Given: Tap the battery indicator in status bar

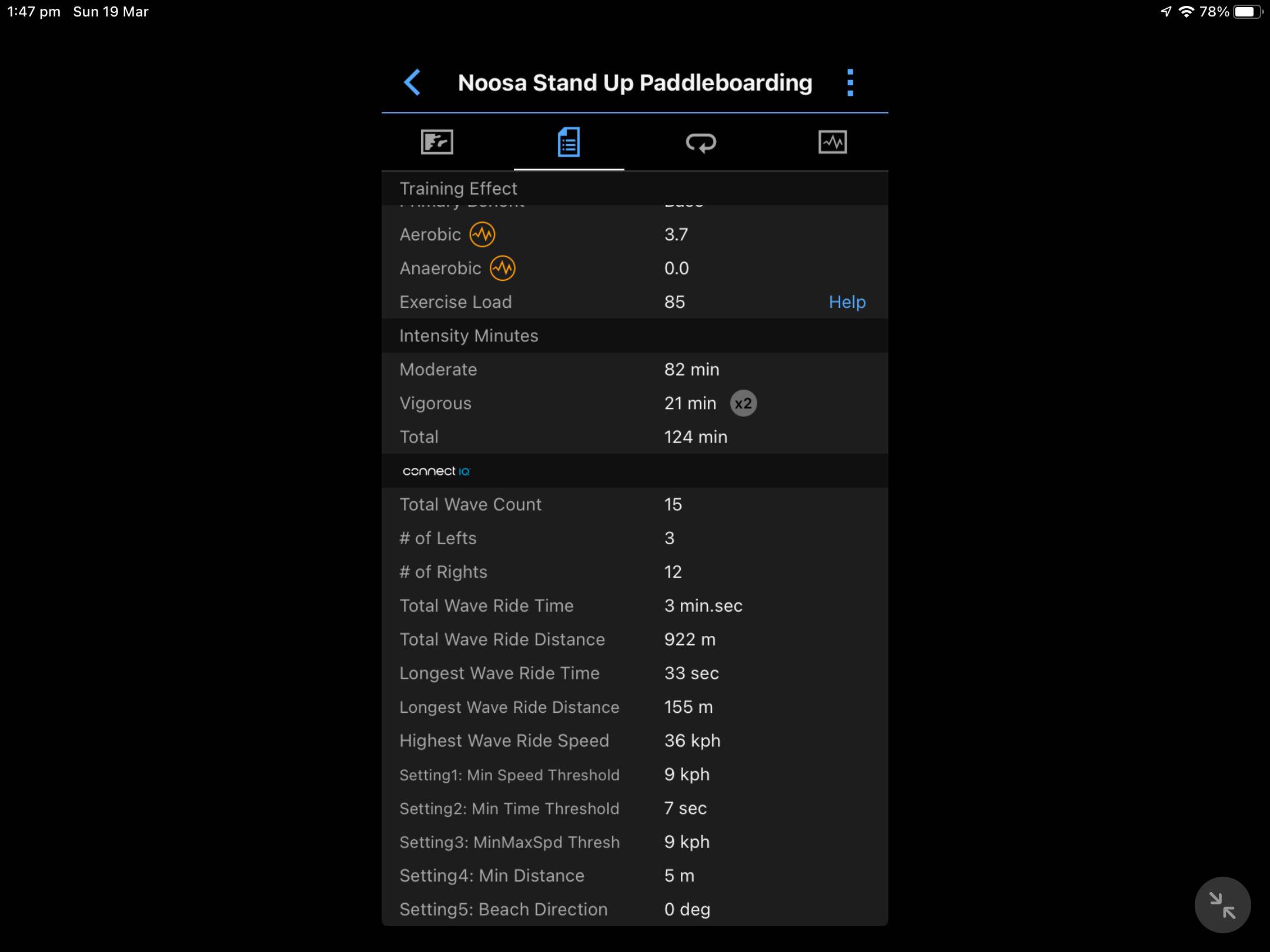Looking at the screenshot, I should click(1247, 12).
